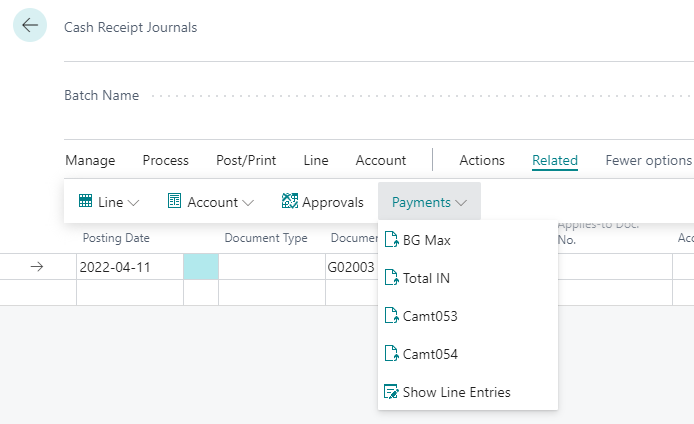Open the Account menu in the top action bar
Image resolution: width=694 pixels, height=424 pixels.
point(381,160)
